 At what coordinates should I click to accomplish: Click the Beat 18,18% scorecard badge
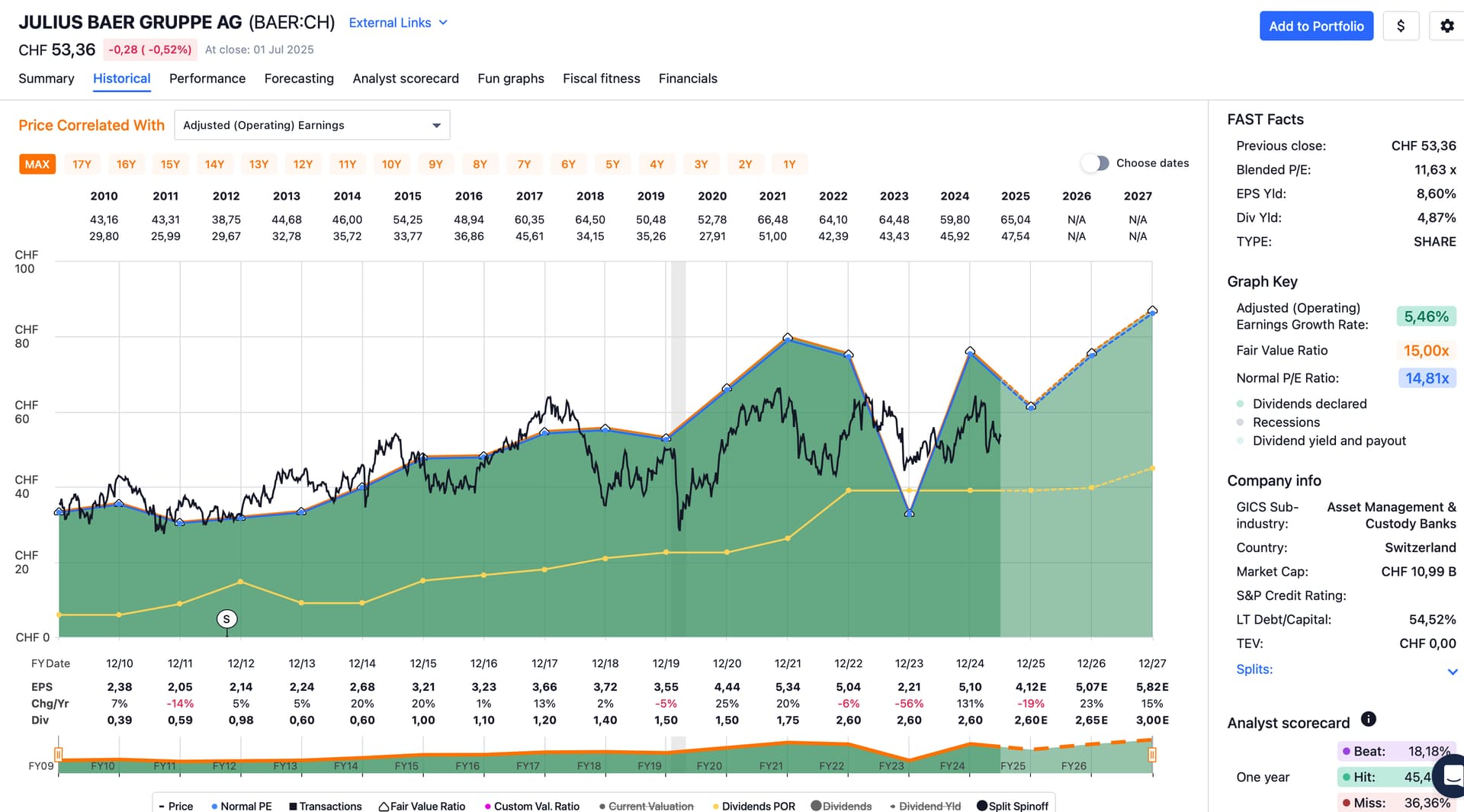pos(1395,751)
